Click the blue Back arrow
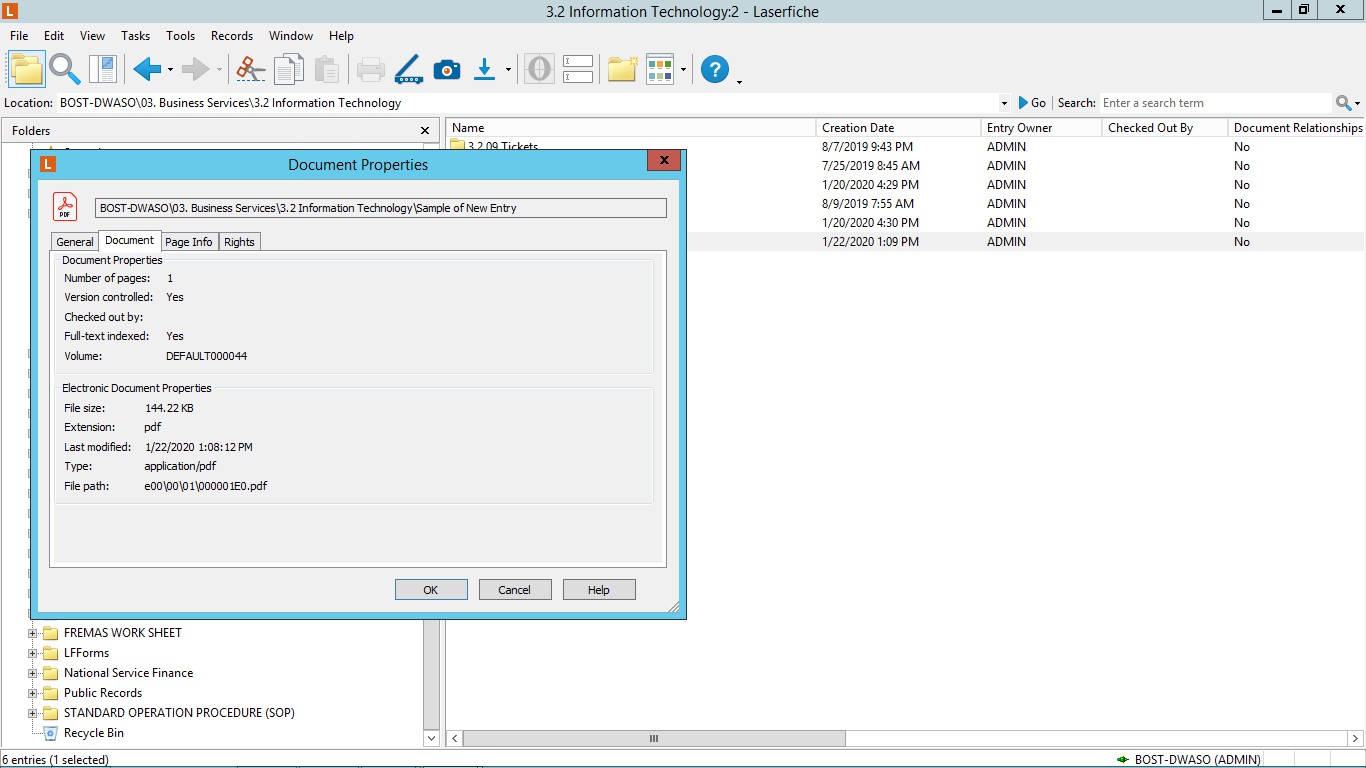1366x768 pixels. tap(147, 69)
